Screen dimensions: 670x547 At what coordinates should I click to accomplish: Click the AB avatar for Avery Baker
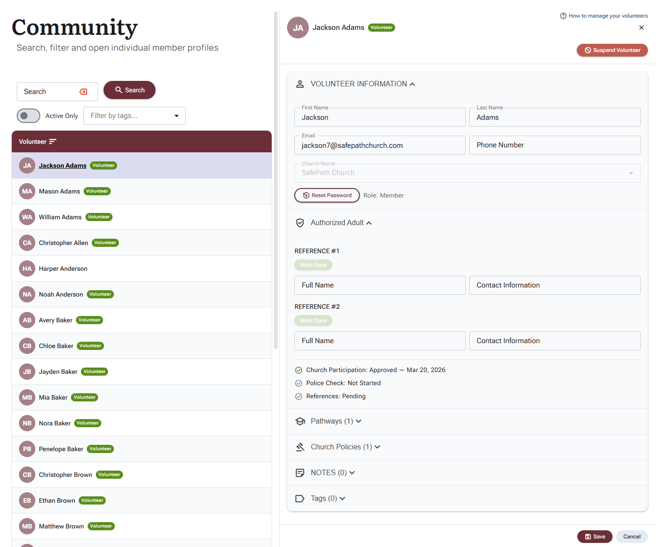tap(27, 320)
